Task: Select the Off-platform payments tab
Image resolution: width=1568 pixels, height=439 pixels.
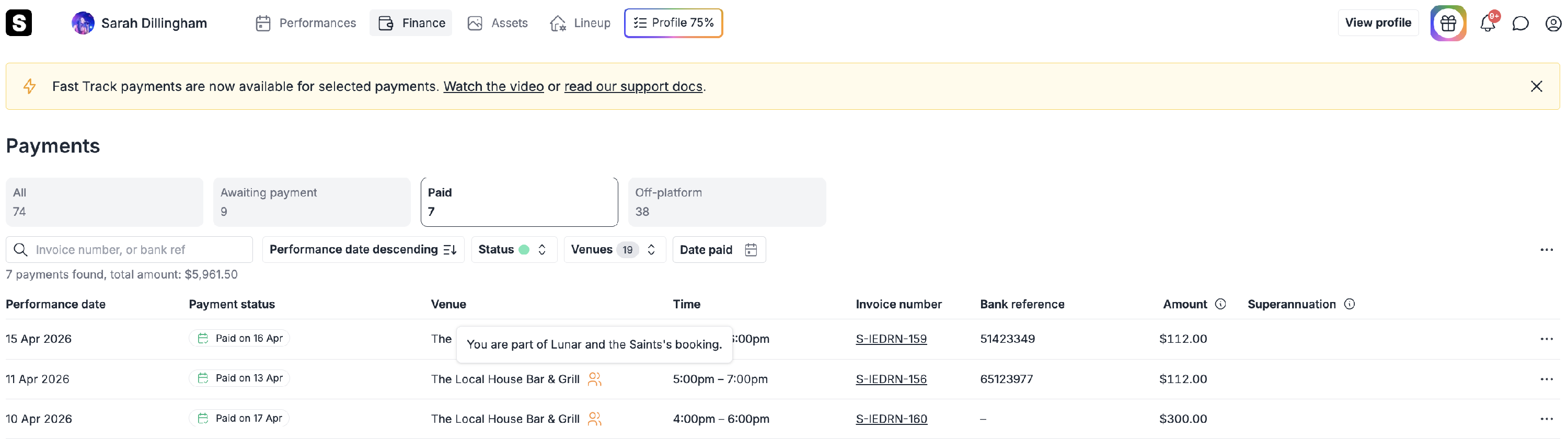Action: point(726,202)
